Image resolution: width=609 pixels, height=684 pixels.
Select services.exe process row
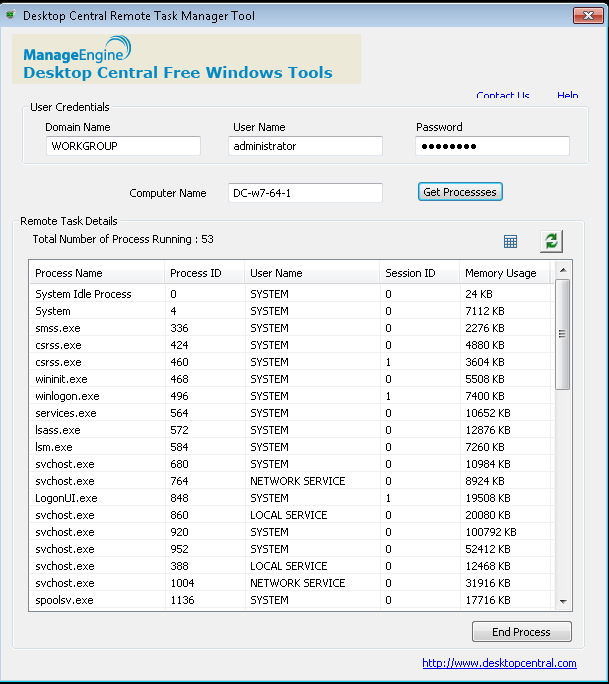pos(291,413)
